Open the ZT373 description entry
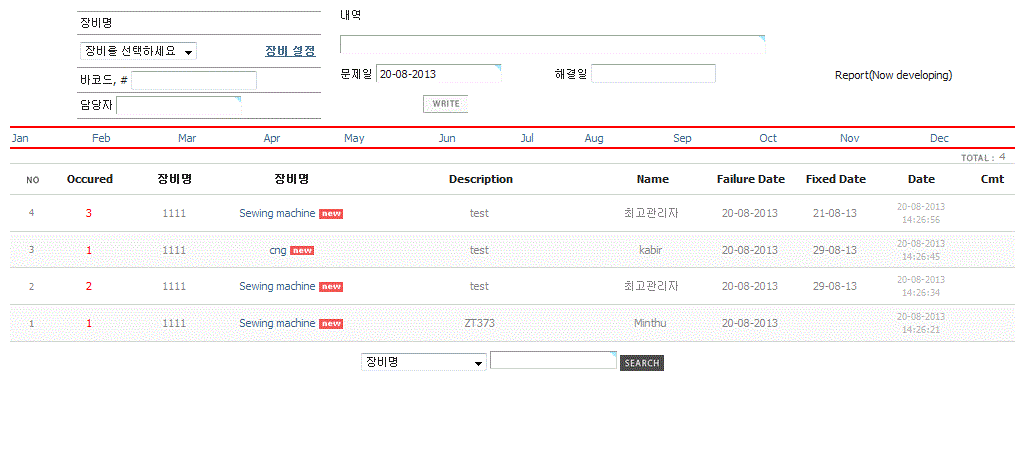This screenshot has width=1019, height=454. [x=479, y=323]
